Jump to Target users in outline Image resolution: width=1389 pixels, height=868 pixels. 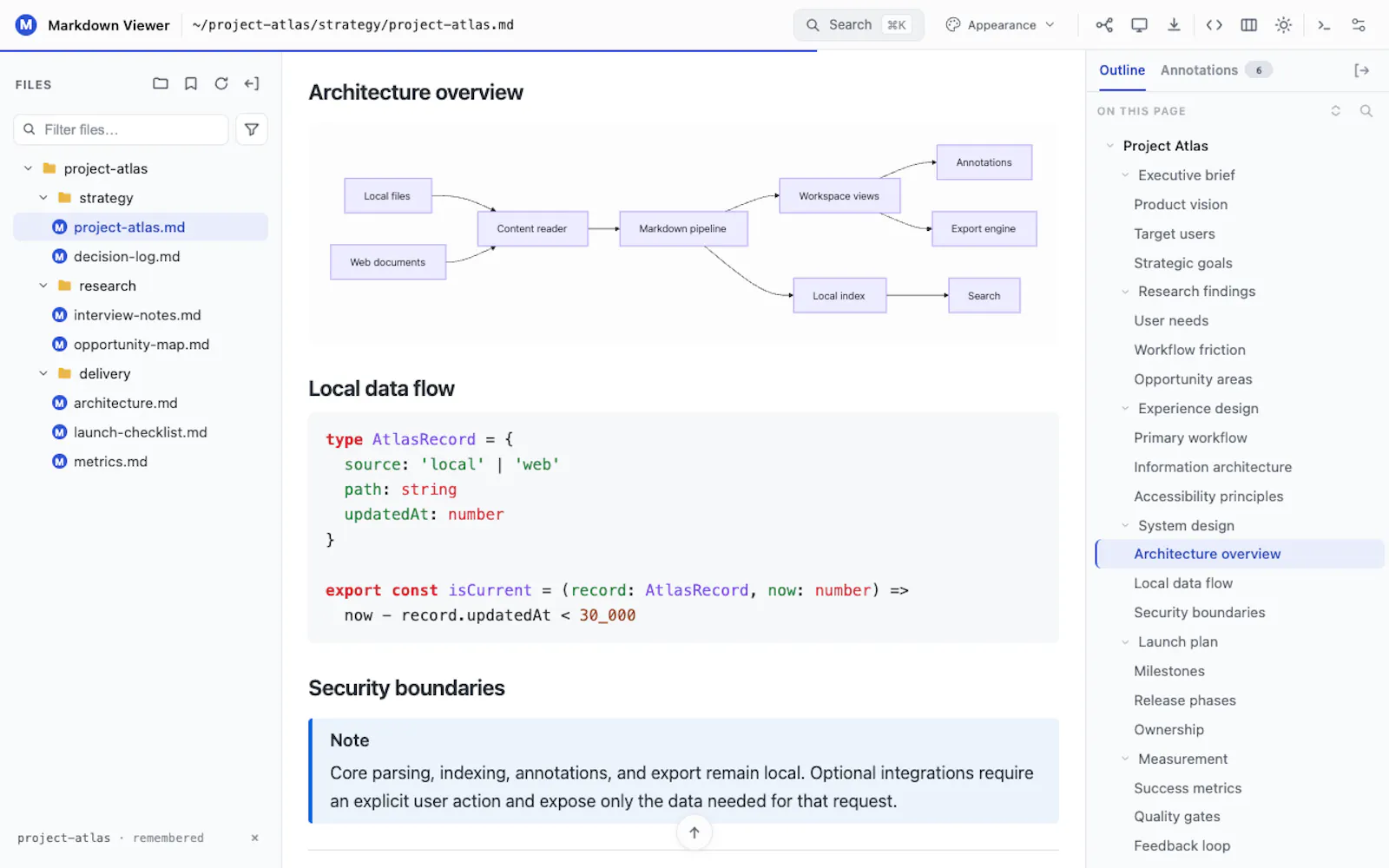(x=1174, y=234)
